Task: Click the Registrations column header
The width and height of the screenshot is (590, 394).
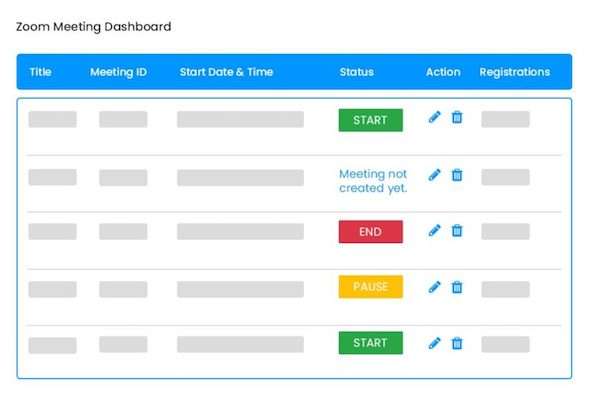Action: click(515, 72)
